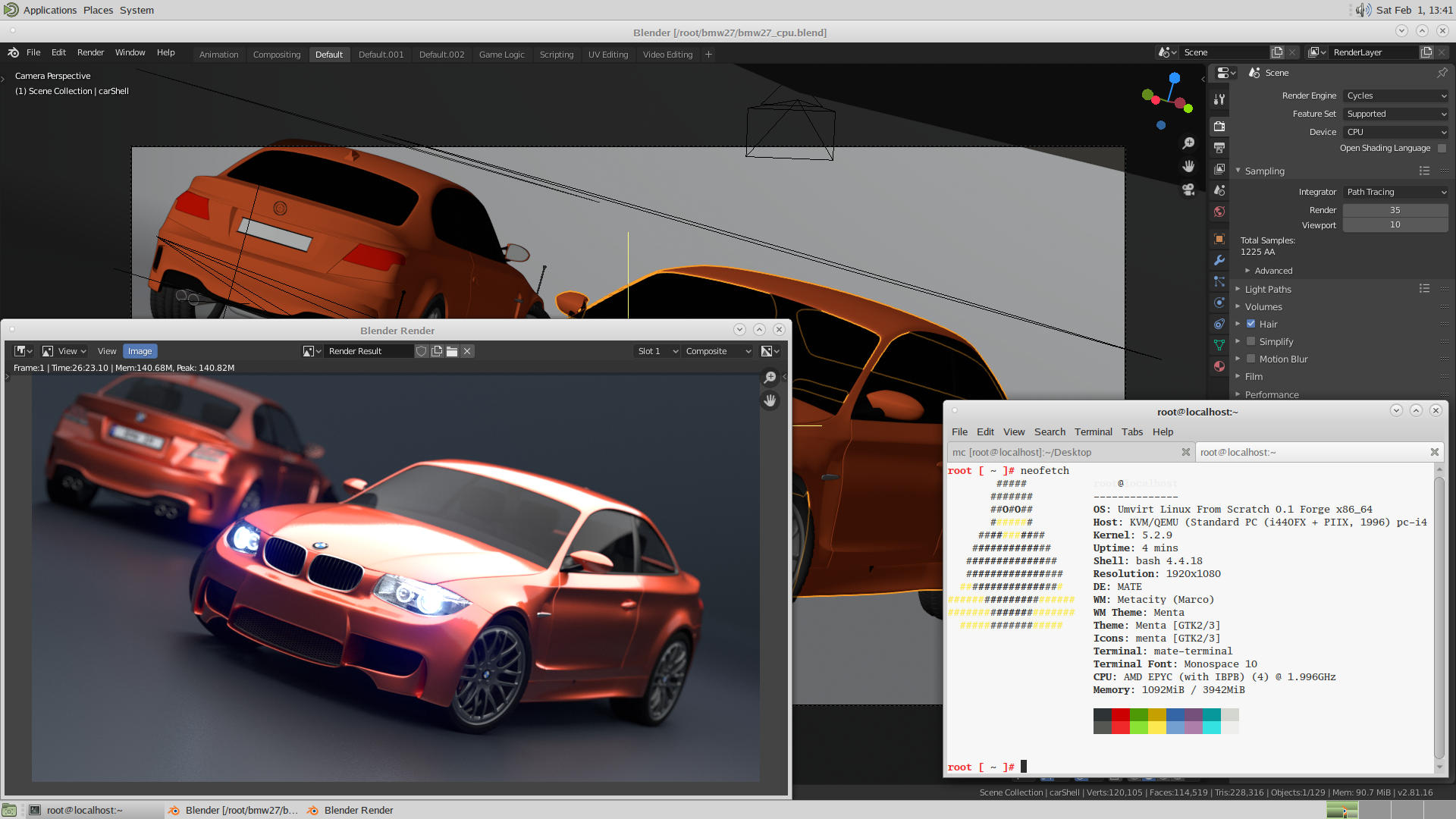Add a new workspace with plus button
This screenshot has width=1456, height=819.
708,55
